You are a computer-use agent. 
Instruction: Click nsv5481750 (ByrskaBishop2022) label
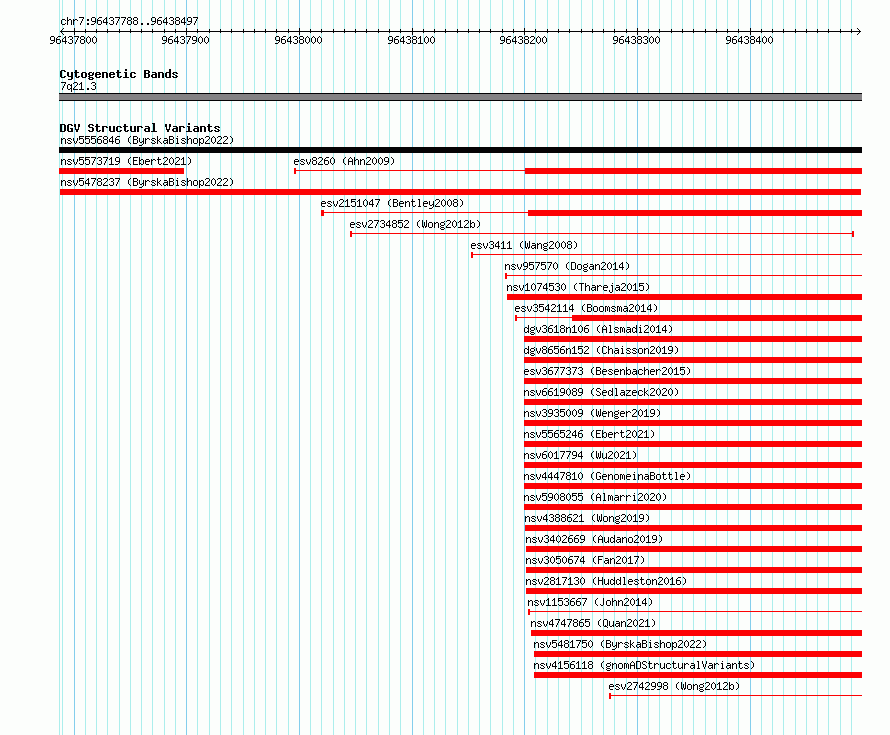[620, 644]
